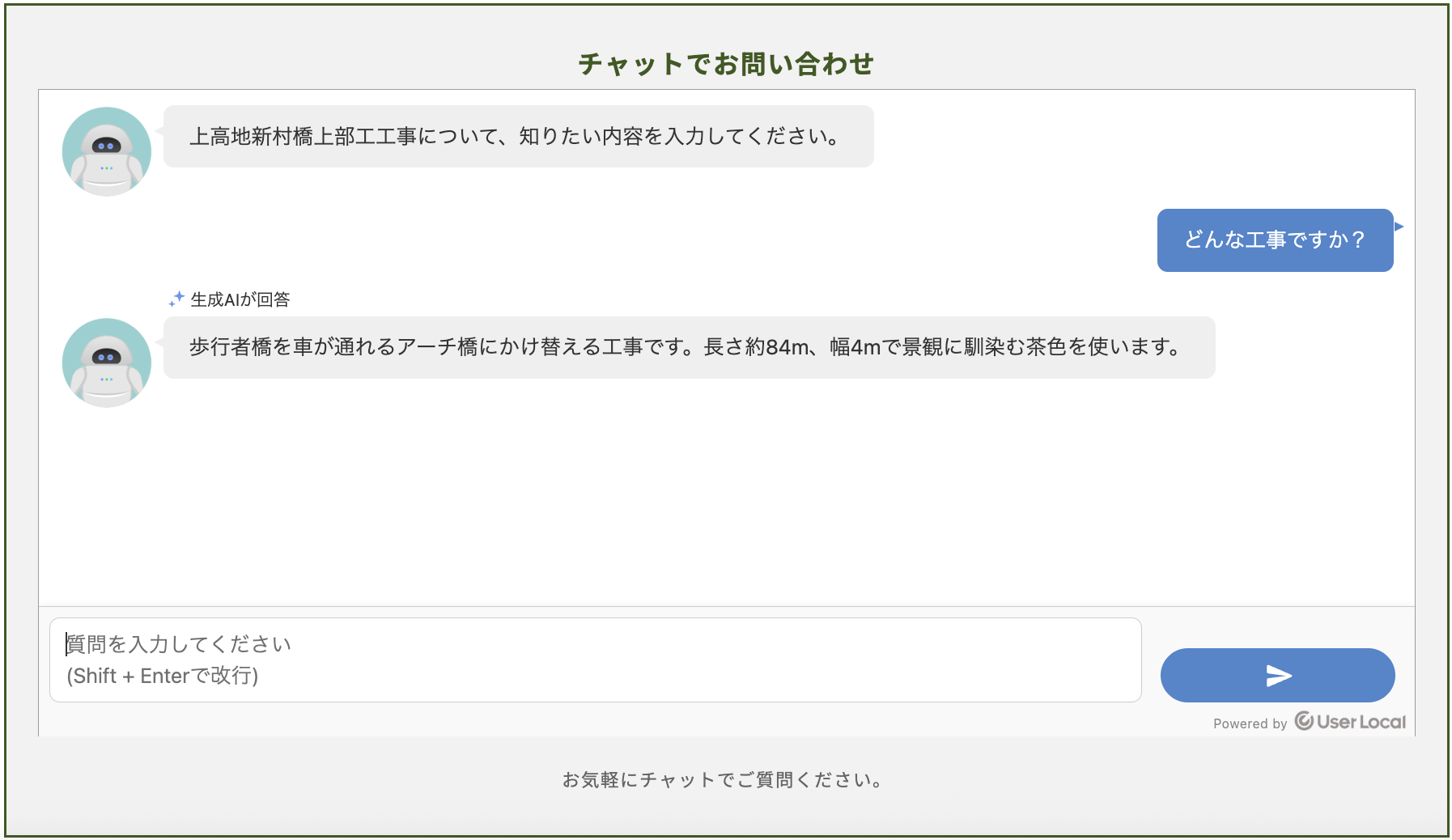This screenshot has height=840, width=1452.
Task: Click the お気軽にチャットでご質問ください footer text
Action: pos(723,780)
